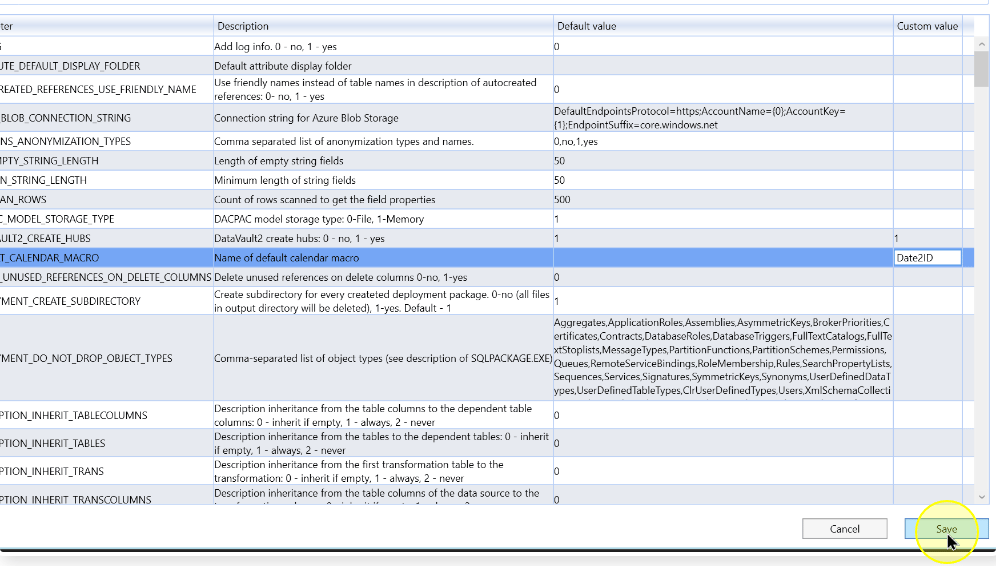
Task: Click the AULT2_CREATE_HUBS parameter cell
Action: point(106,238)
